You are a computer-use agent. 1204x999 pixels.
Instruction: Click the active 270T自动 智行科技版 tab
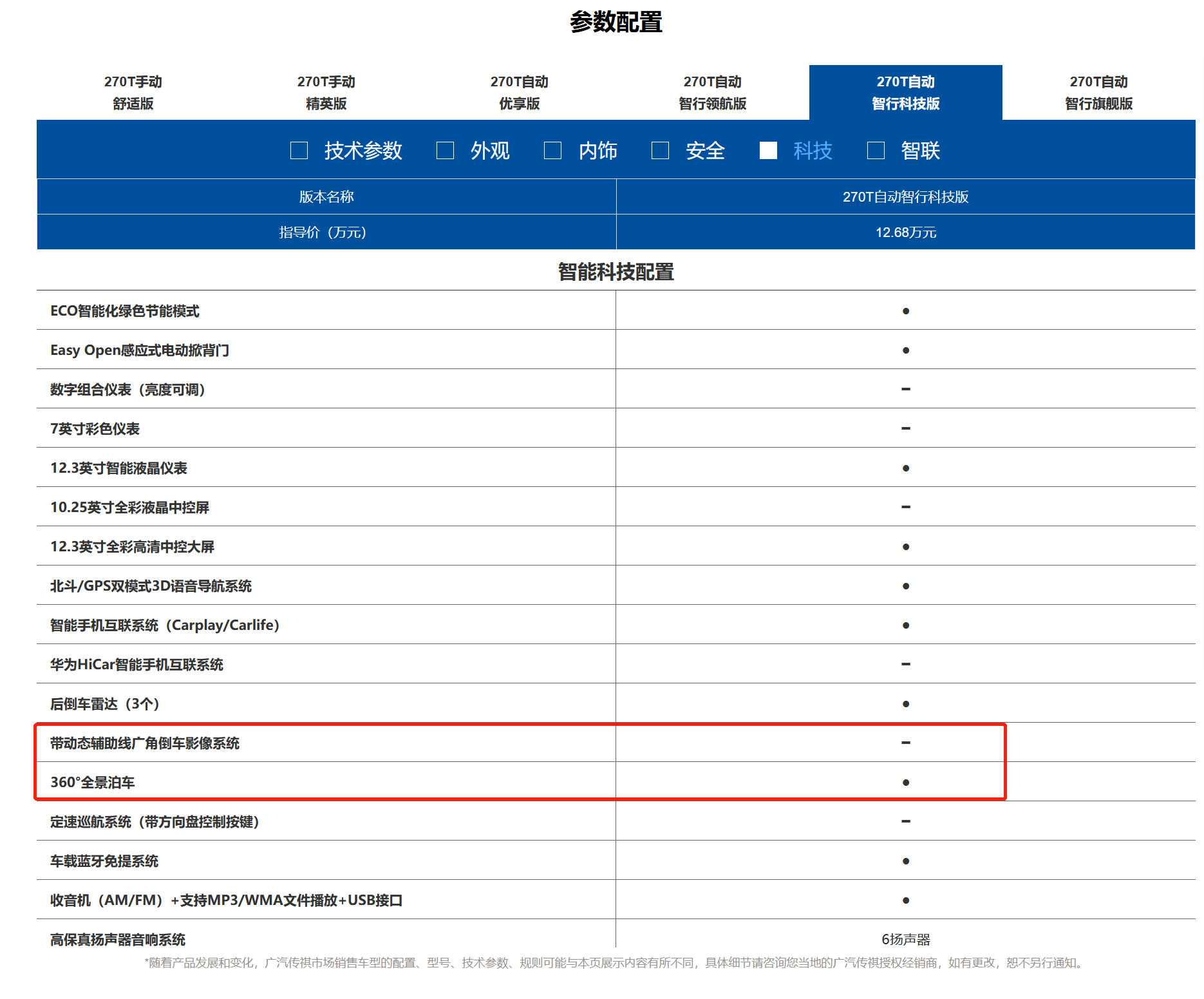(905, 93)
